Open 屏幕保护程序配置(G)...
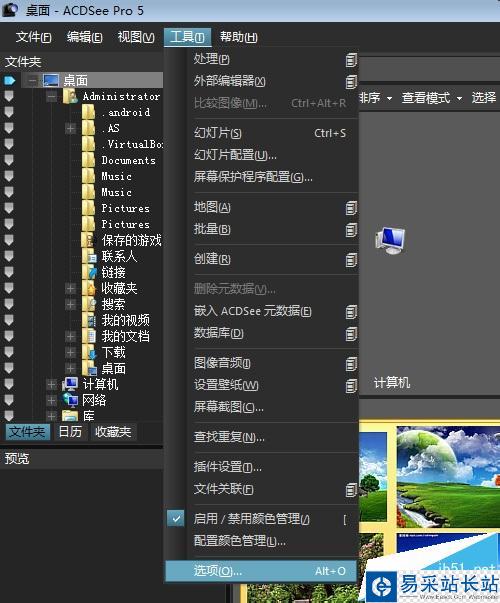Screen dimensions: 500x603 [x=273, y=177]
